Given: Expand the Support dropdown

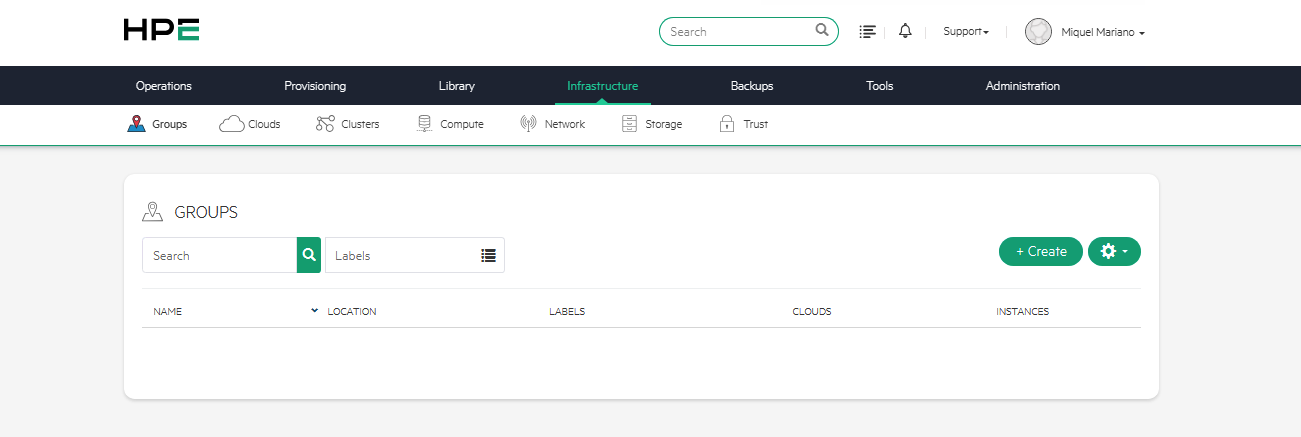Looking at the screenshot, I should (x=966, y=32).
